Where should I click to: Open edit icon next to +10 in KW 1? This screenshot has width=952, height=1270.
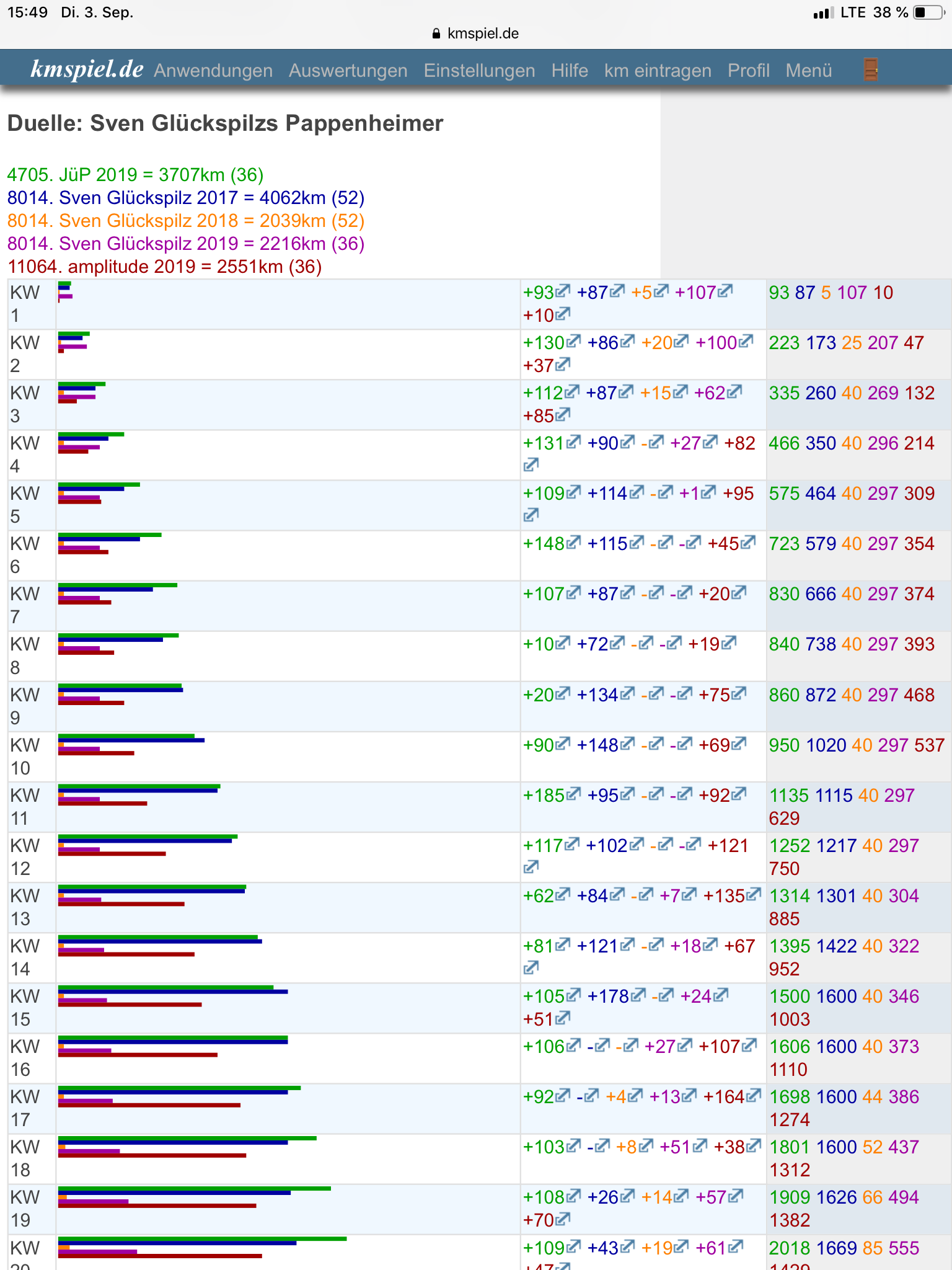[x=563, y=314]
